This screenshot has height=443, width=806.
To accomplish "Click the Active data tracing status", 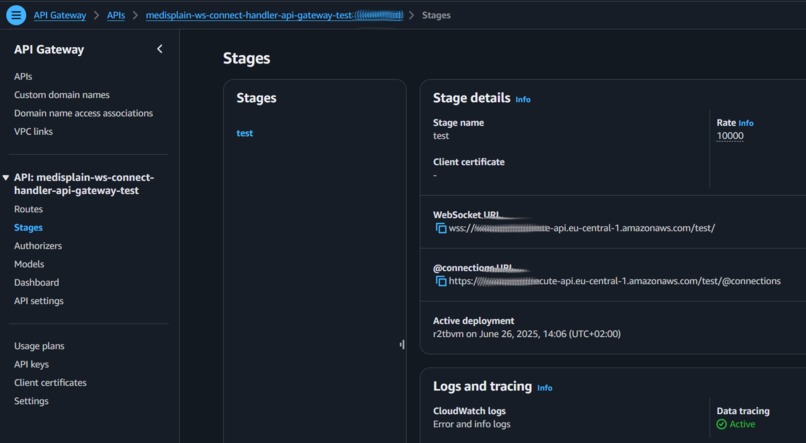I will [736, 424].
